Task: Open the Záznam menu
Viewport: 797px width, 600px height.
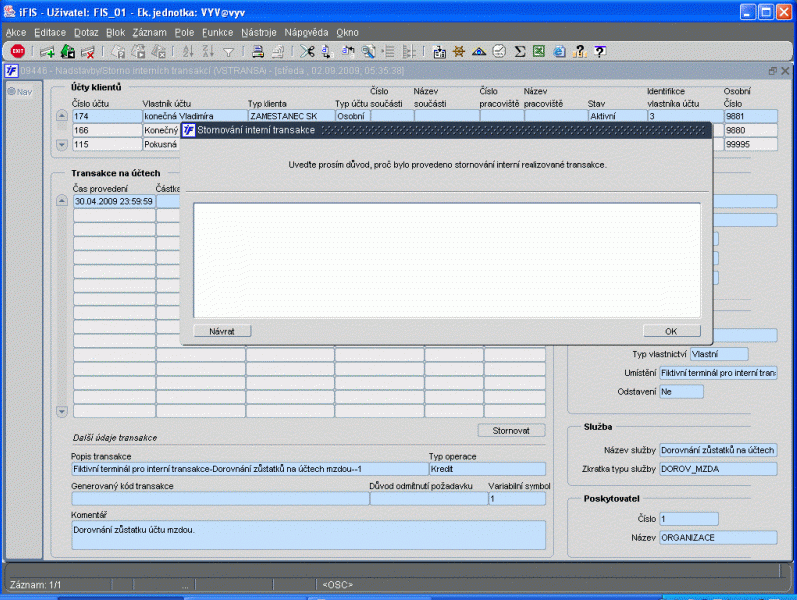Action: pos(149,32)
